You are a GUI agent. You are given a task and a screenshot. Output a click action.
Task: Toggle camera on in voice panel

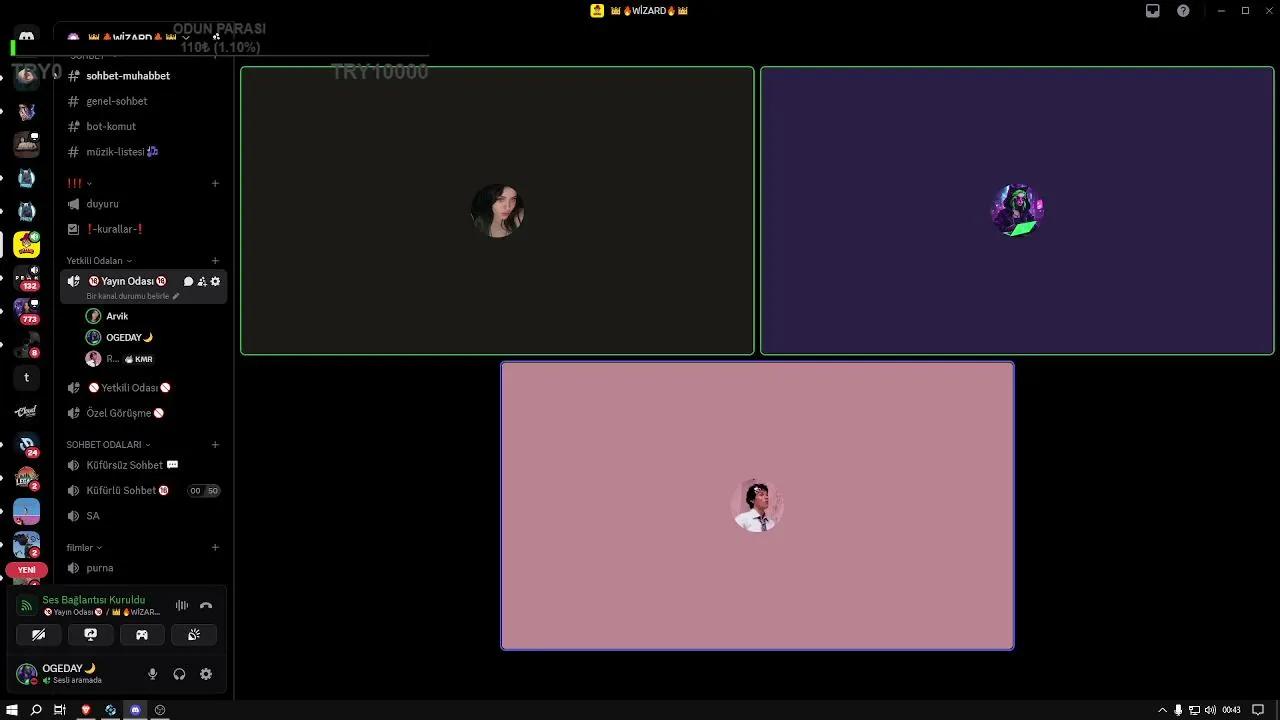38,635
